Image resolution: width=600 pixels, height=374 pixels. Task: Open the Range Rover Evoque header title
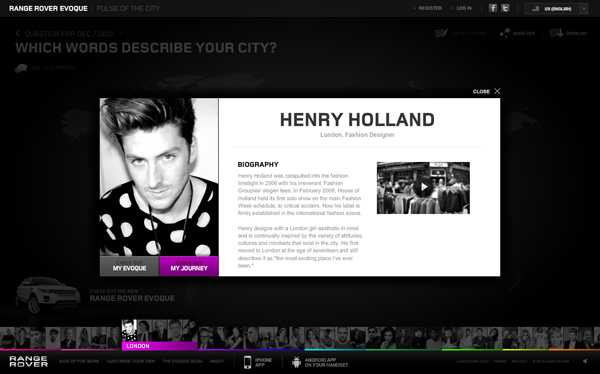(48, 8)
